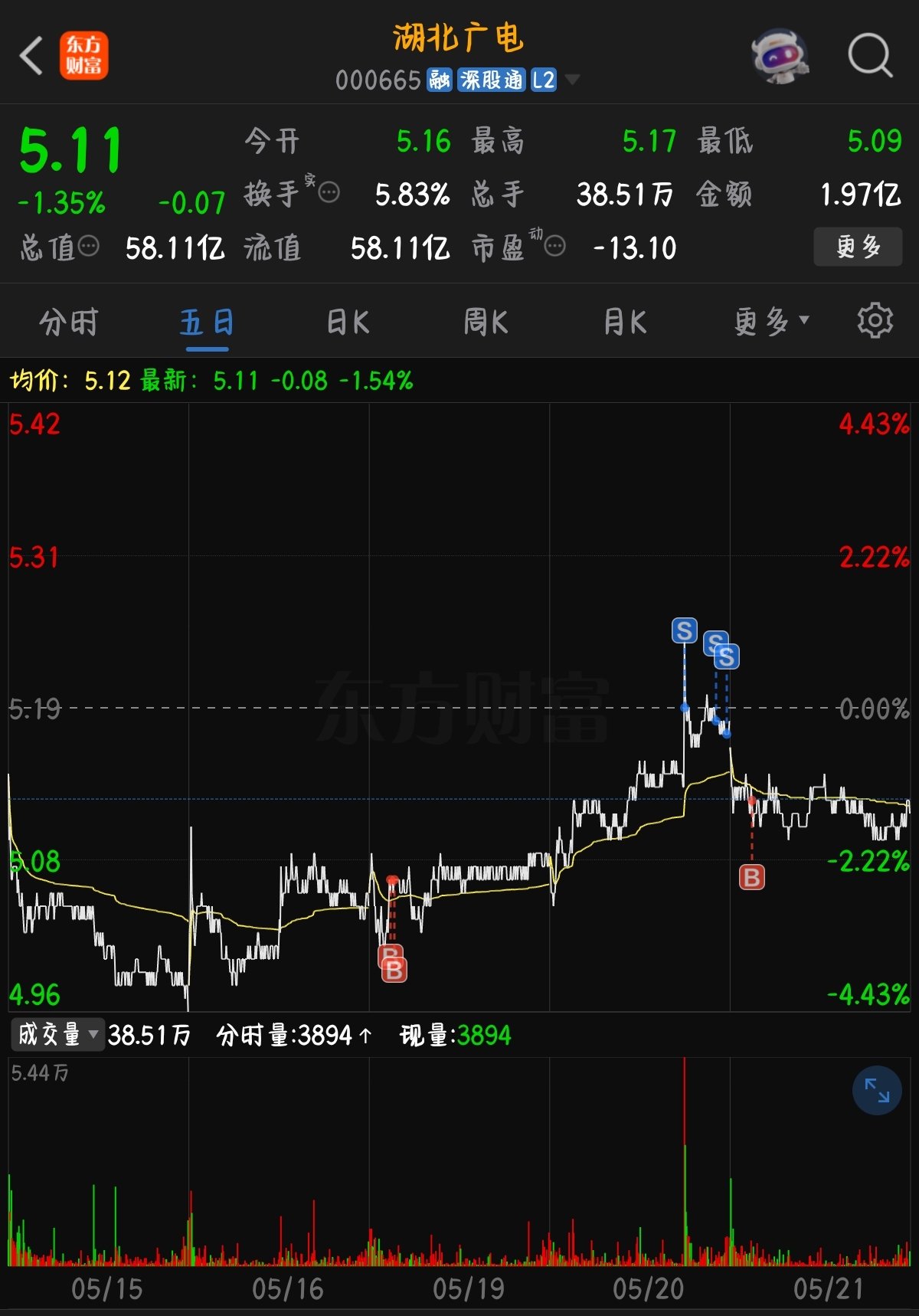Screen dimensions: 919x1316
Task: Switch to the 分时 tab
Action: coord(69,322)
